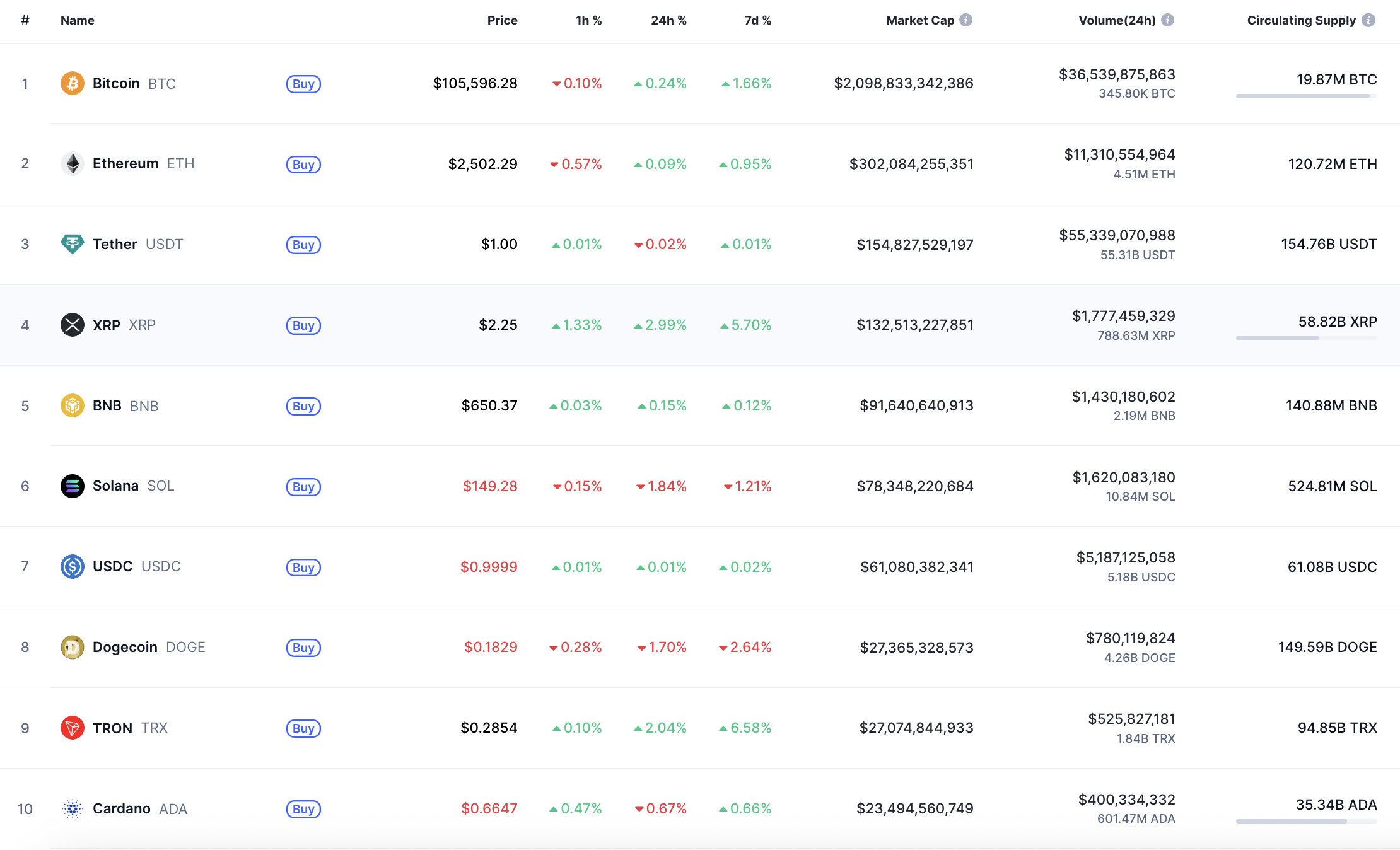Click the XRP logo icon

tap(73, 325)
